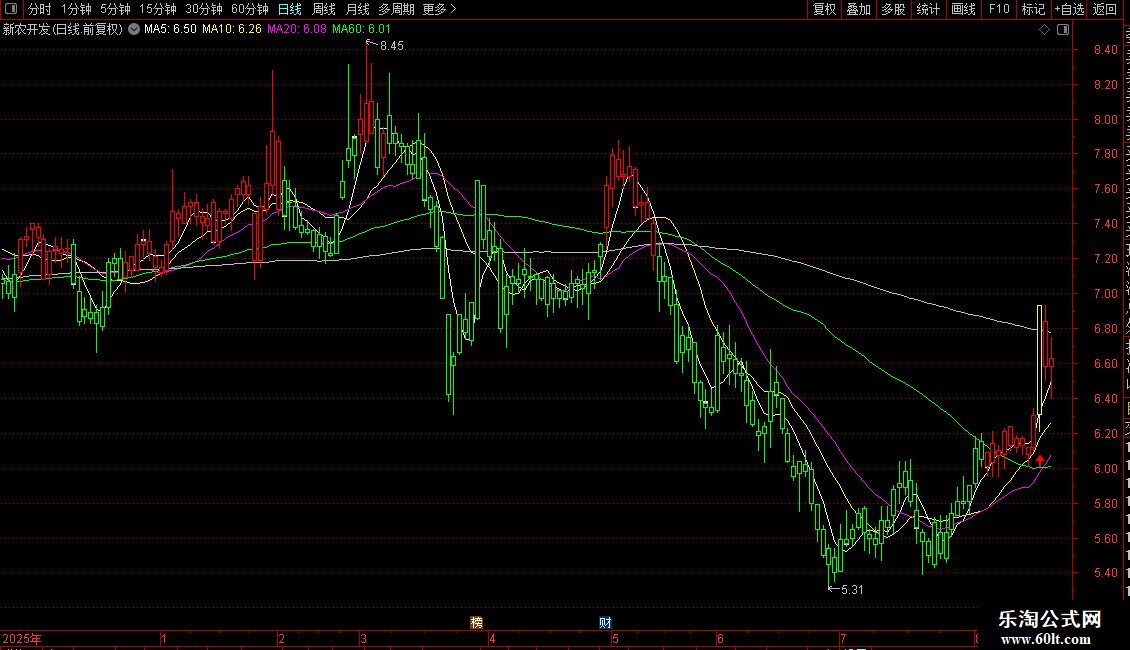
Task: Click month 7 on the time axis
Action: (842, 638)
